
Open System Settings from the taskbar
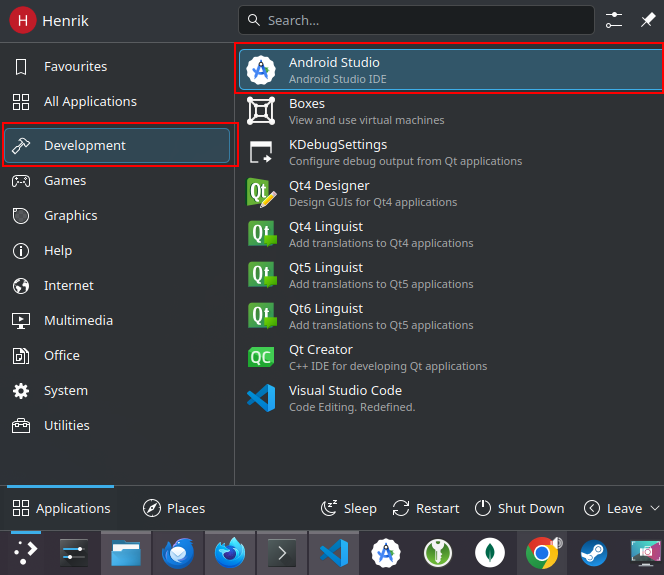[x=74, y=553]
